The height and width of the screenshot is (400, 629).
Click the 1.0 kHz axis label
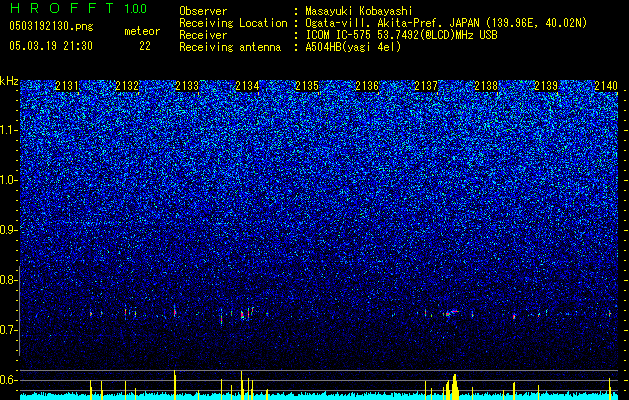[x=7, y=180]
